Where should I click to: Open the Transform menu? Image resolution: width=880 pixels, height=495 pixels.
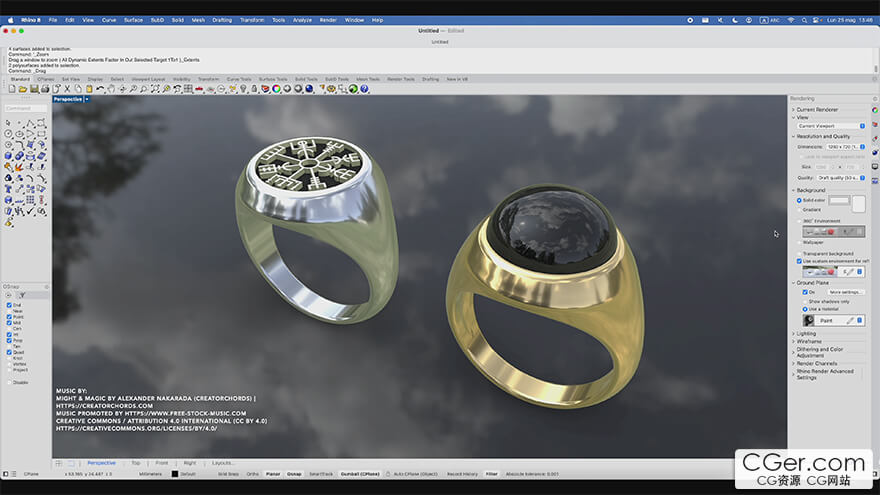click(x=252, y=20)
